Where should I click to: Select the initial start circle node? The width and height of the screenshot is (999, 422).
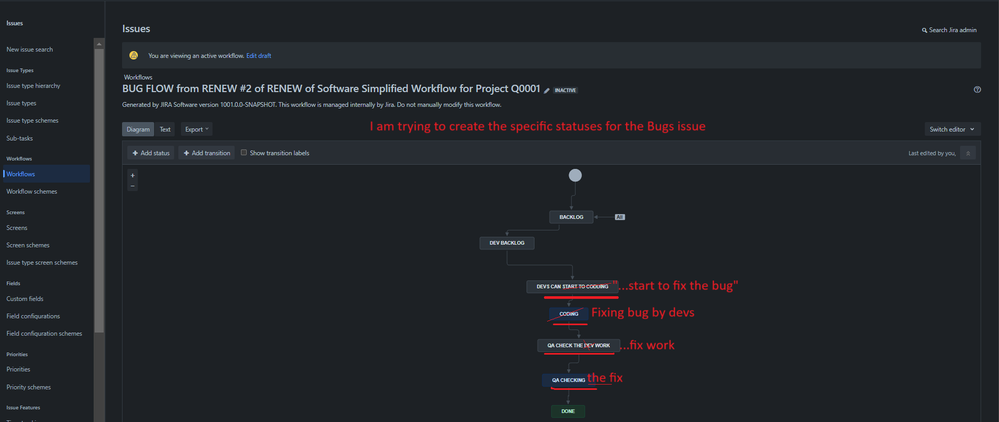(x=575, y=175)
